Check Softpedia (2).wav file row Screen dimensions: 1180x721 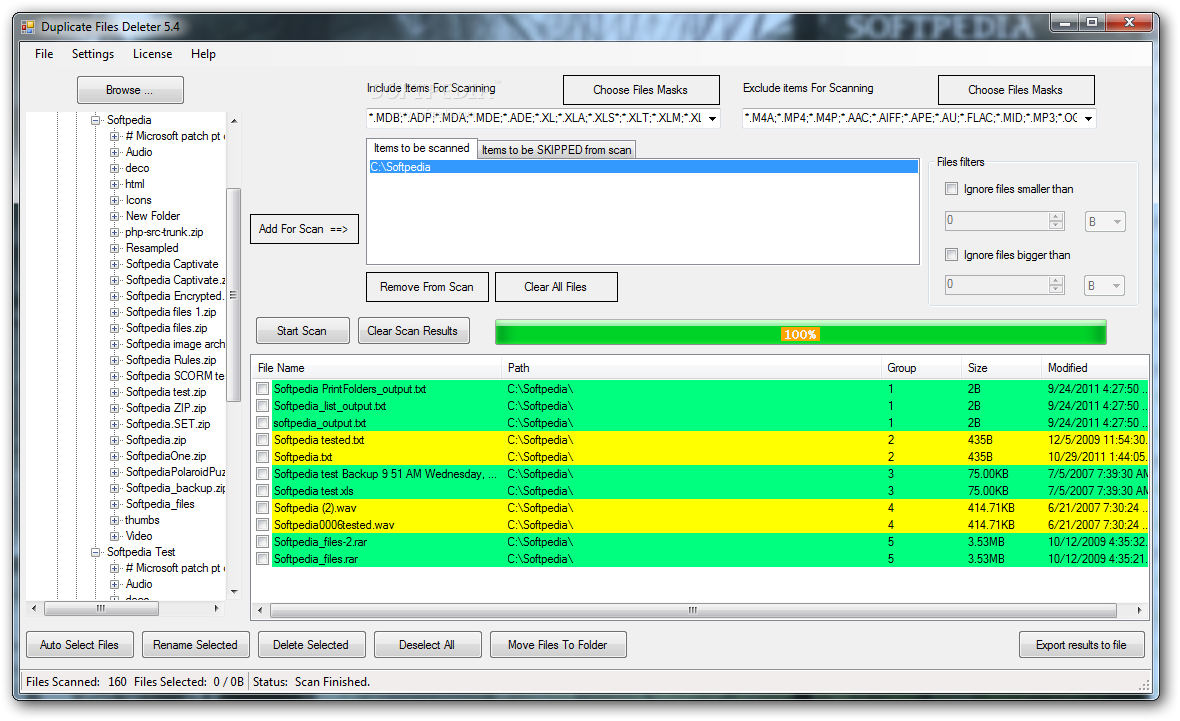(263, 508)
